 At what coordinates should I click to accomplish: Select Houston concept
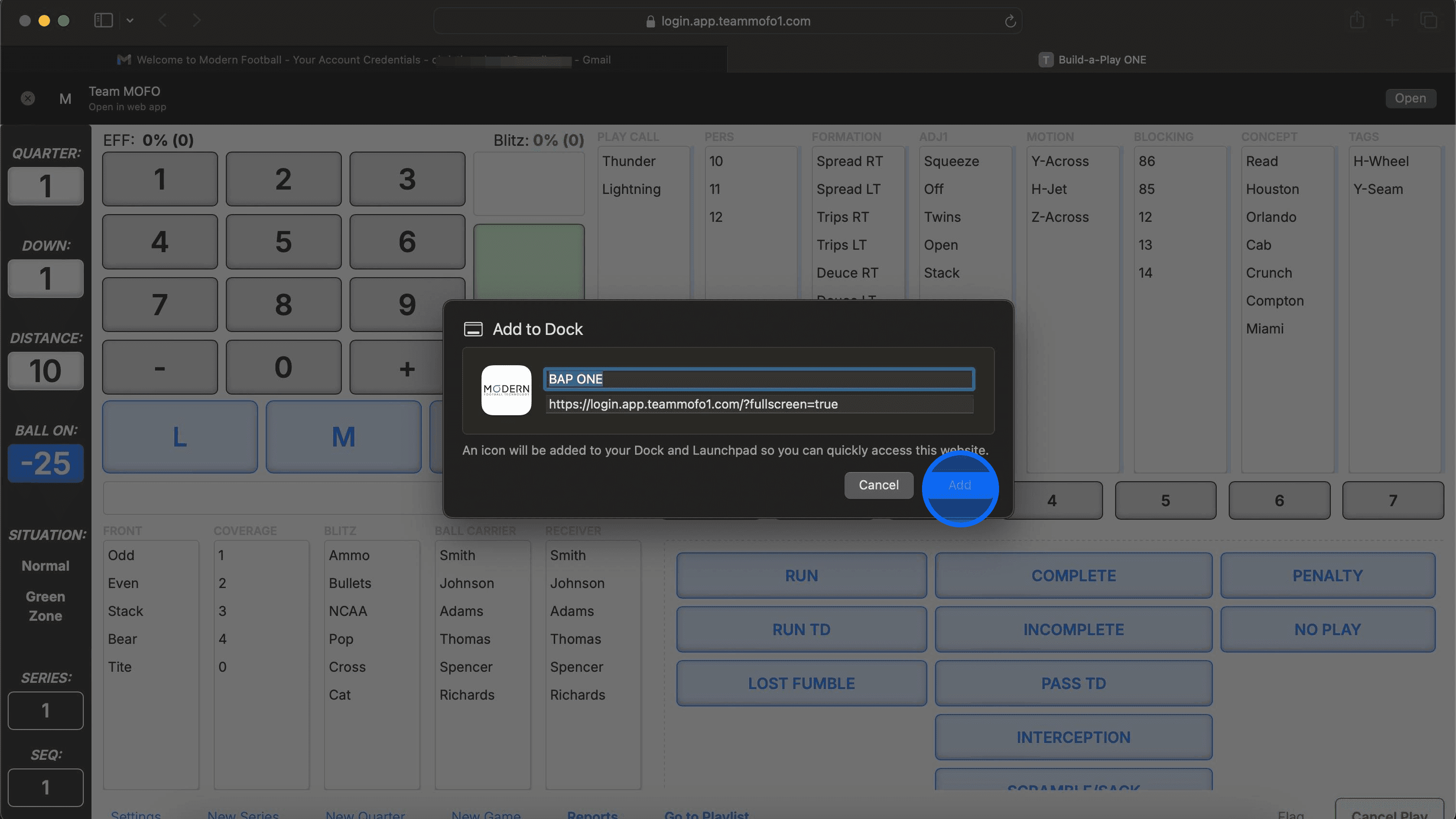[1272, 189]
